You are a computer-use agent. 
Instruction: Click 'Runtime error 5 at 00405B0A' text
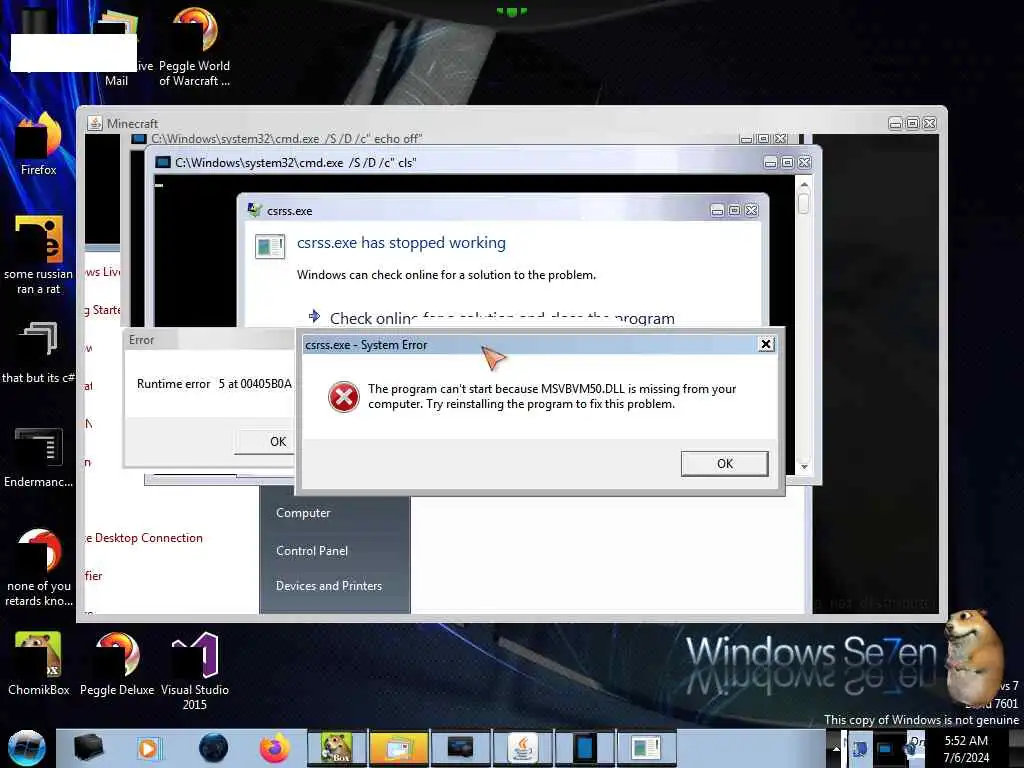point(214,384)
